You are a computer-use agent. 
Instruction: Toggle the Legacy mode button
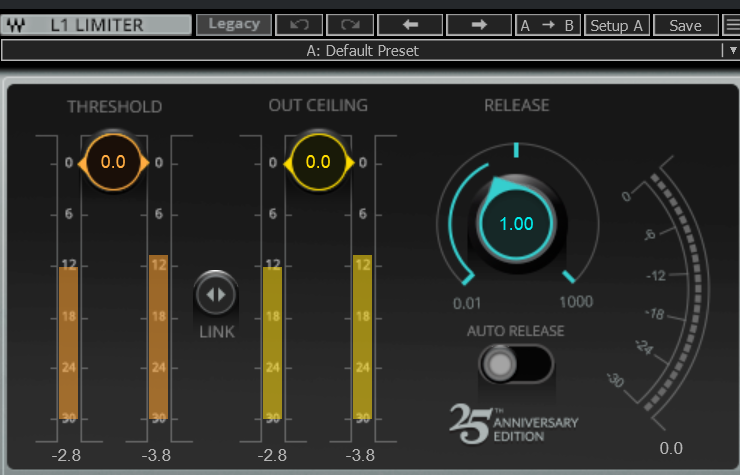pyautogui.click(x=234, y=24)
